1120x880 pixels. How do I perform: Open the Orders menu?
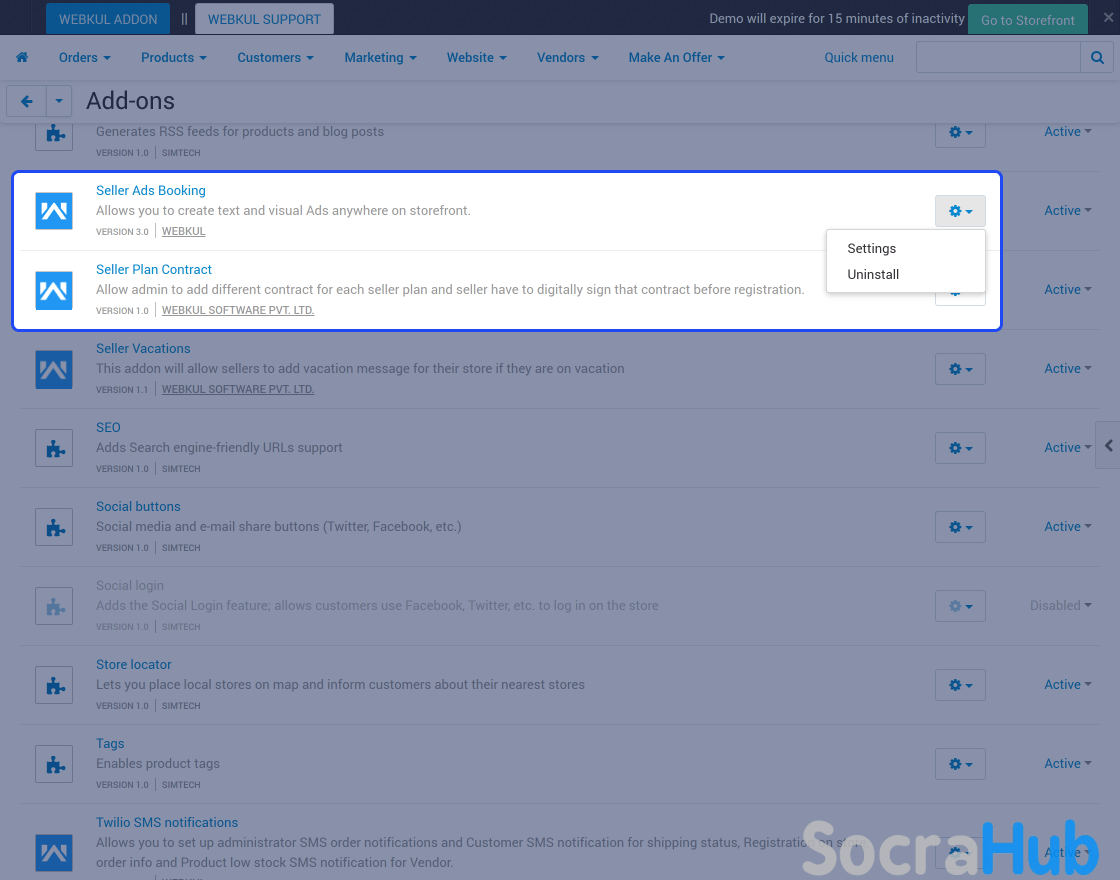point(84,57)
